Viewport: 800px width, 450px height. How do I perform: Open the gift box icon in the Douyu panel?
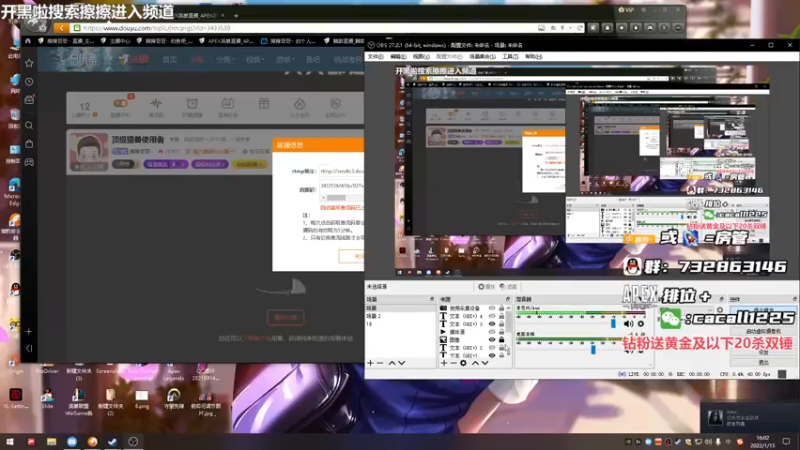pyautogui.click(x=264, y=104)
